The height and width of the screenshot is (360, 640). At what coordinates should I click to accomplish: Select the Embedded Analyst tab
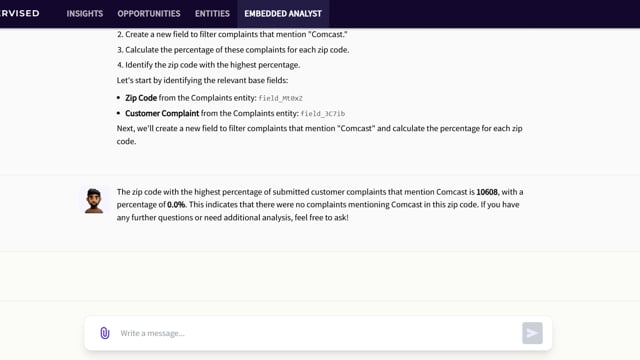point(283,13)
